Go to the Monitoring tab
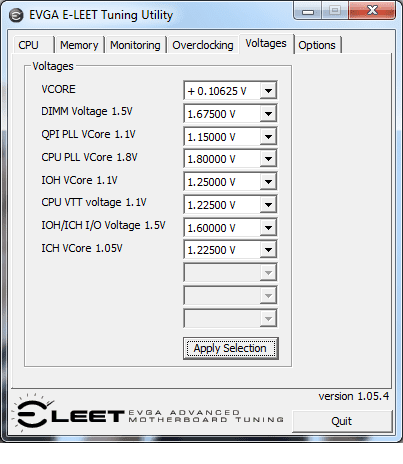 tap(135, 45)
